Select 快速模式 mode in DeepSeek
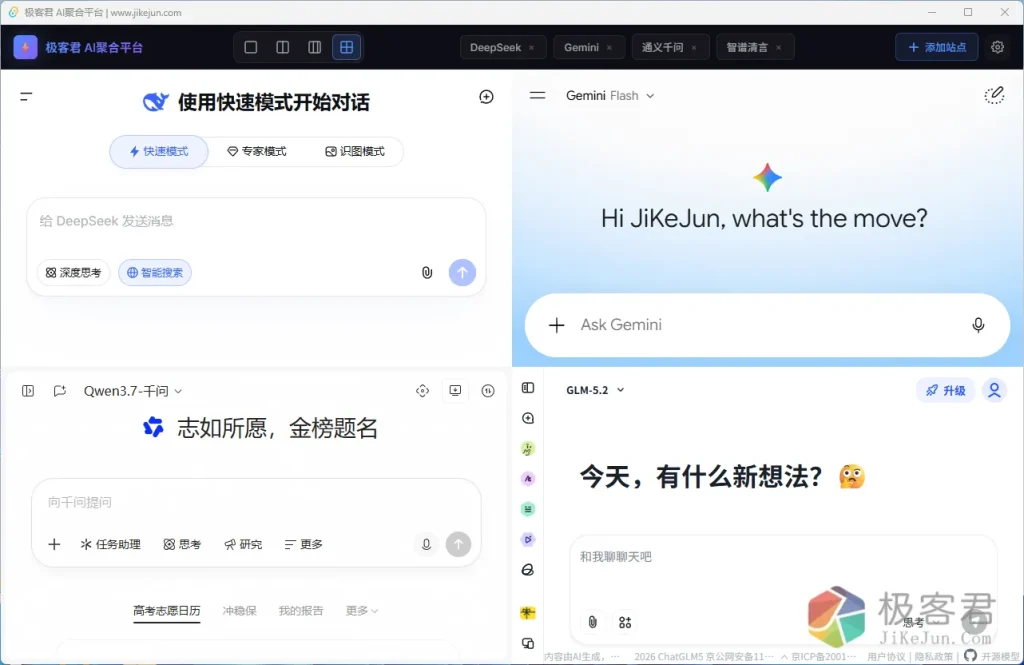 [x=159, y=152]
